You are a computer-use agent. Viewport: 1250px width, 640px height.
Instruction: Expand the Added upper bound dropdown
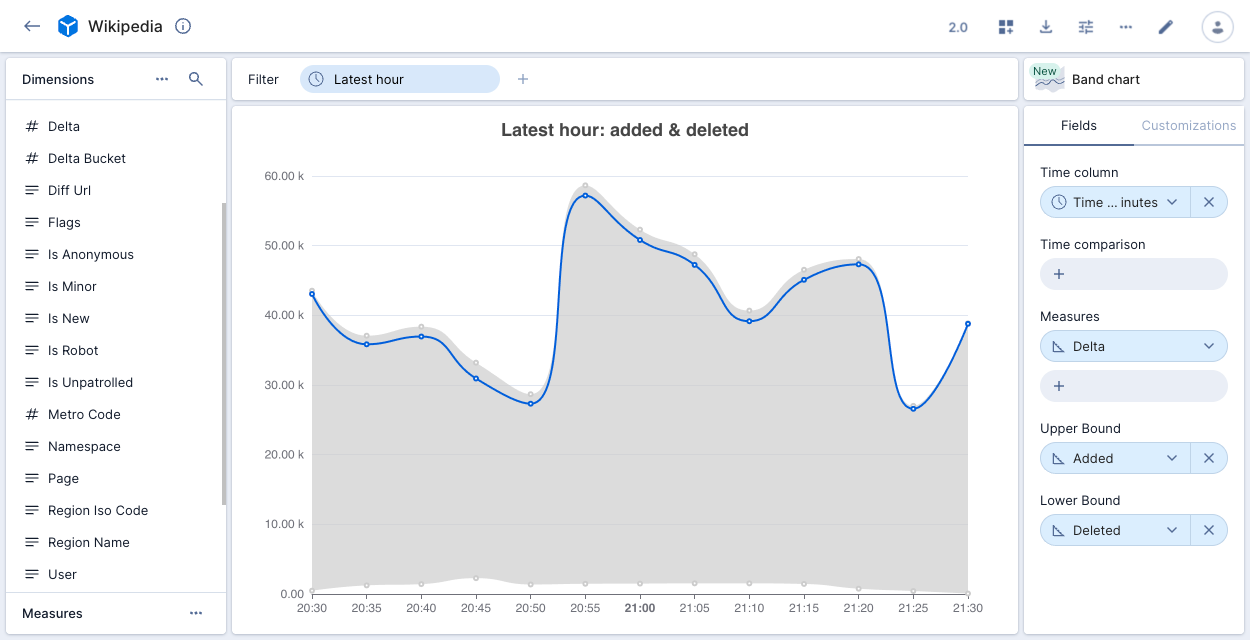pyautogui.click(x=1172, y=458)
